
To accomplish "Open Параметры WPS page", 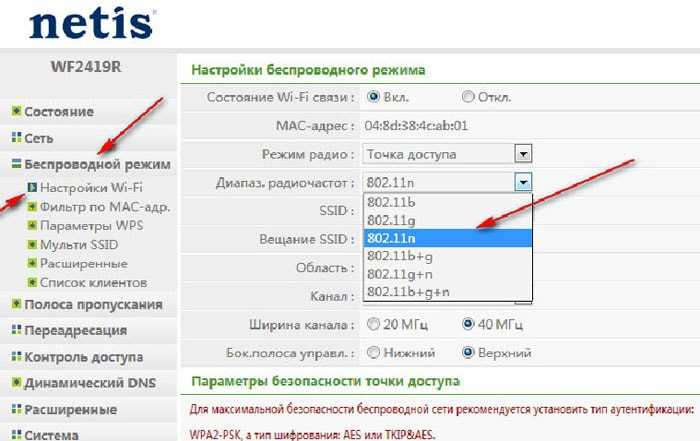I will click(x=92, y=225).
